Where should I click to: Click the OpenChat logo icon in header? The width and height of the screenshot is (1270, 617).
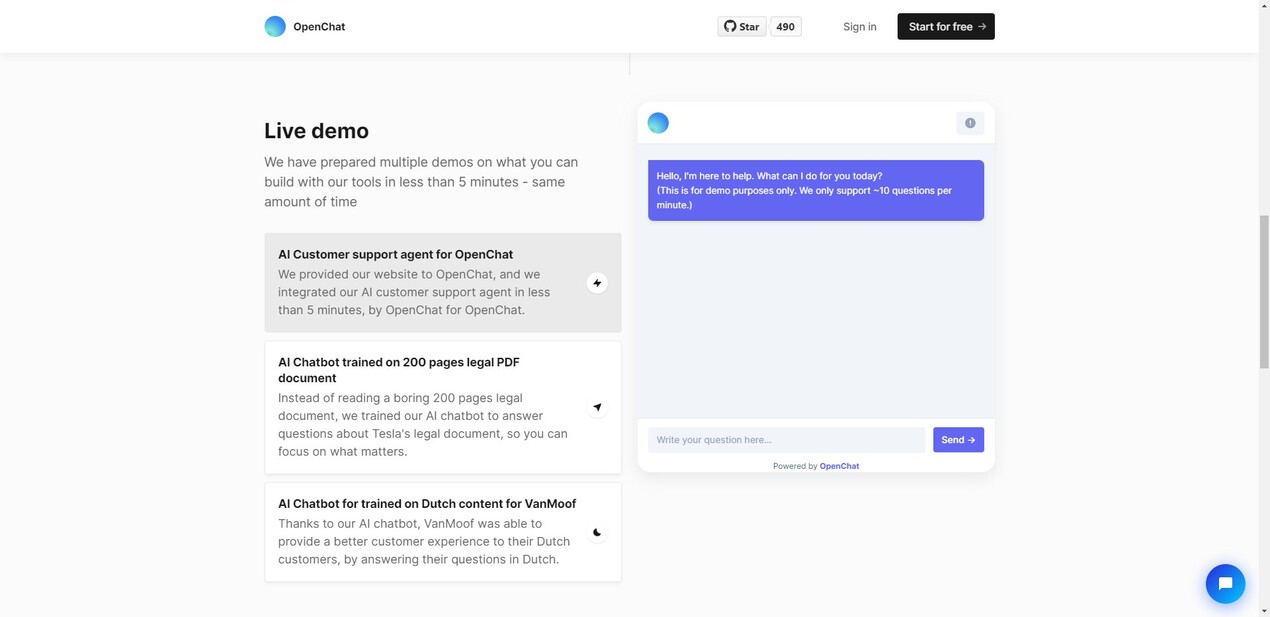click(x=275, y=26)
